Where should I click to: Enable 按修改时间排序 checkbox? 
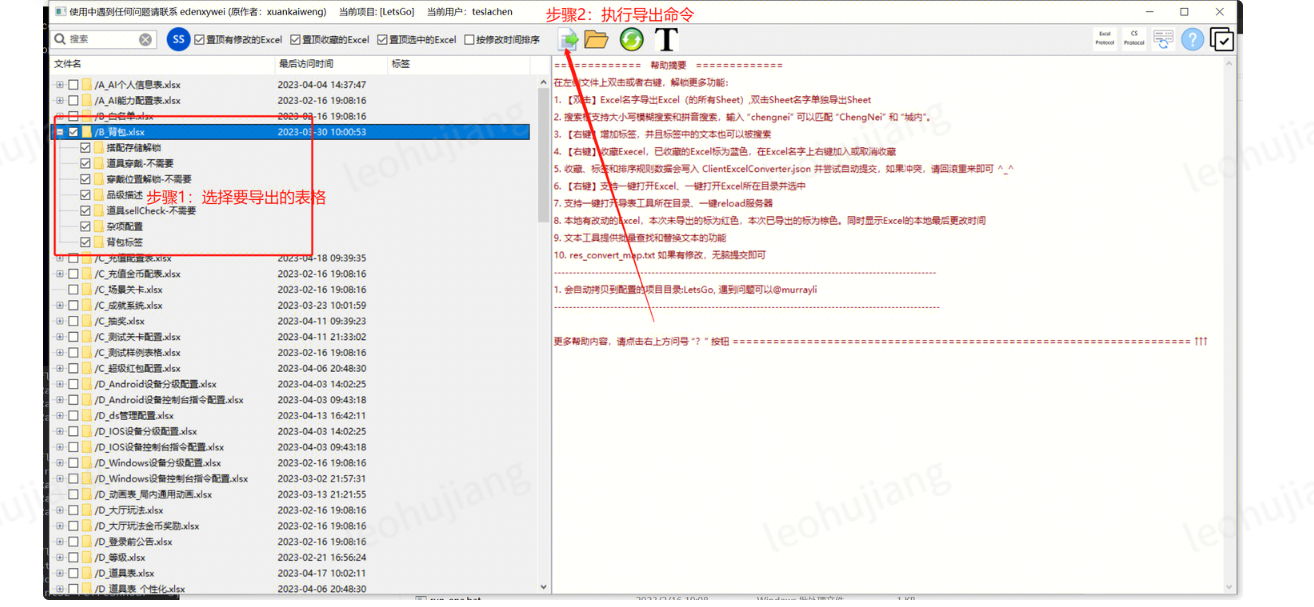tap(469, 40)
